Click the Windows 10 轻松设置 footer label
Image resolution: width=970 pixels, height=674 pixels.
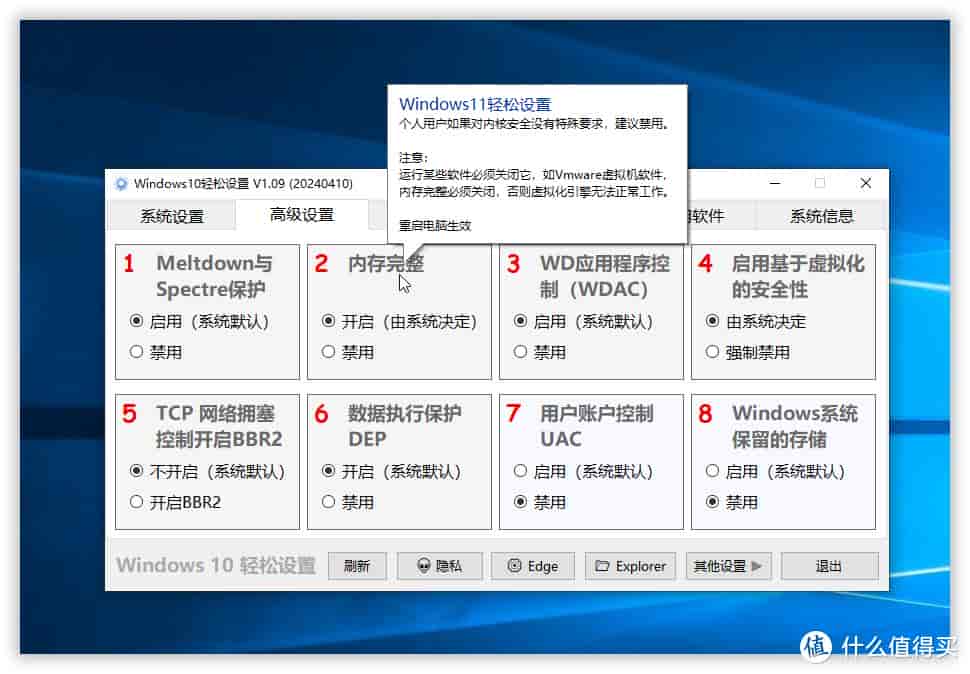(216, 565)
